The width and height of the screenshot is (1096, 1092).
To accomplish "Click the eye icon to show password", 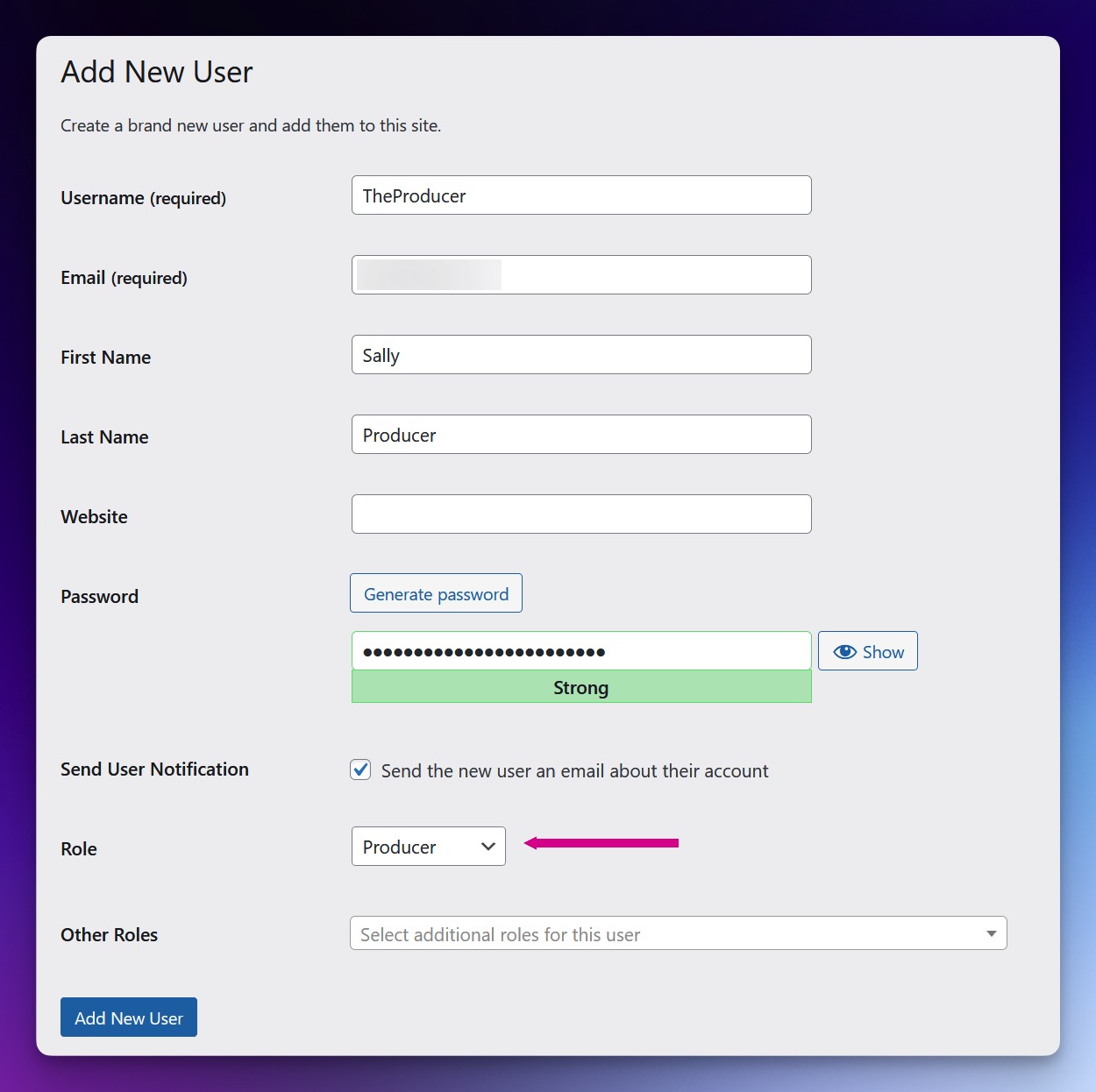I will click(844, 651).
